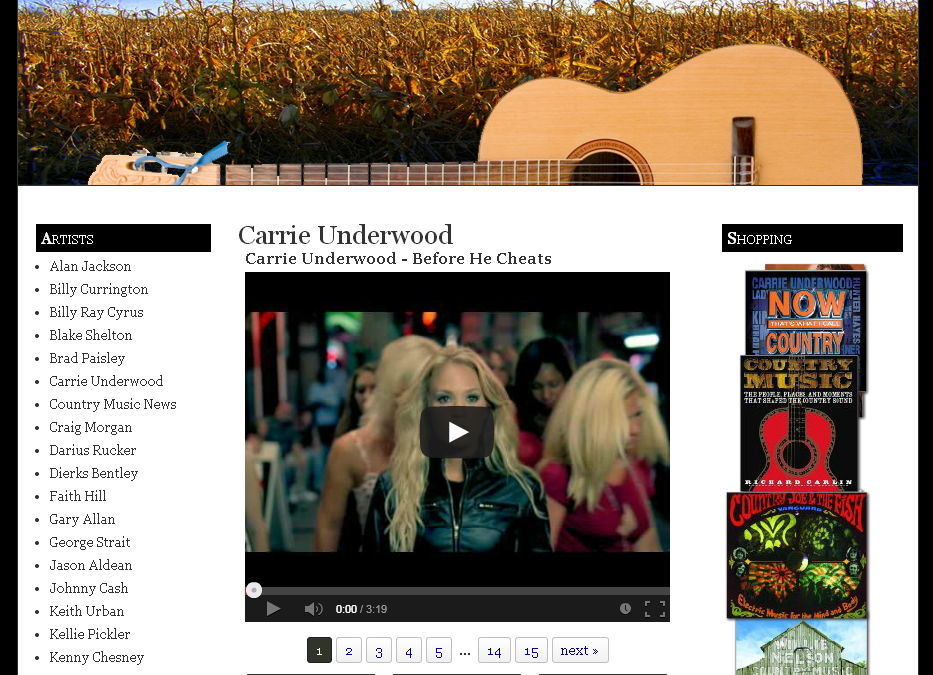Open the Alan Jackson artist link

(x=90, y=266)
